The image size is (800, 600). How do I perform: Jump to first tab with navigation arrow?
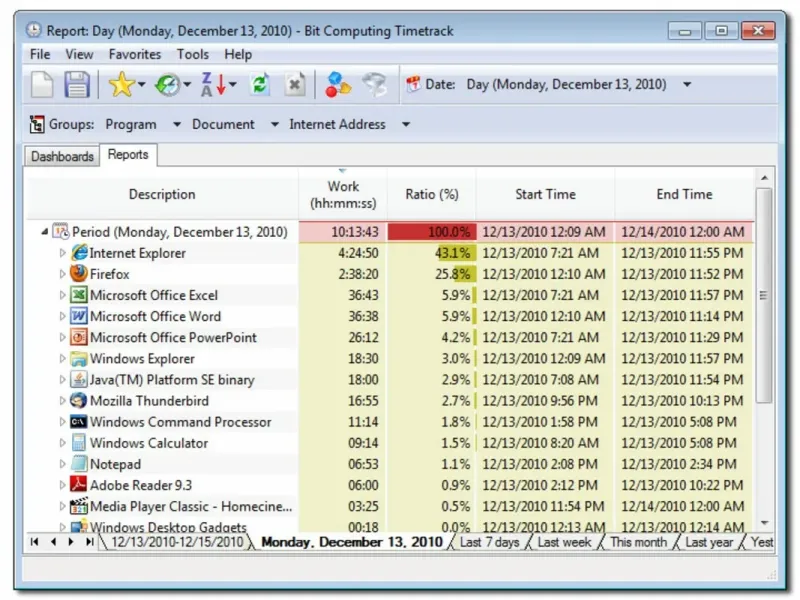click(x=34, y=542)
